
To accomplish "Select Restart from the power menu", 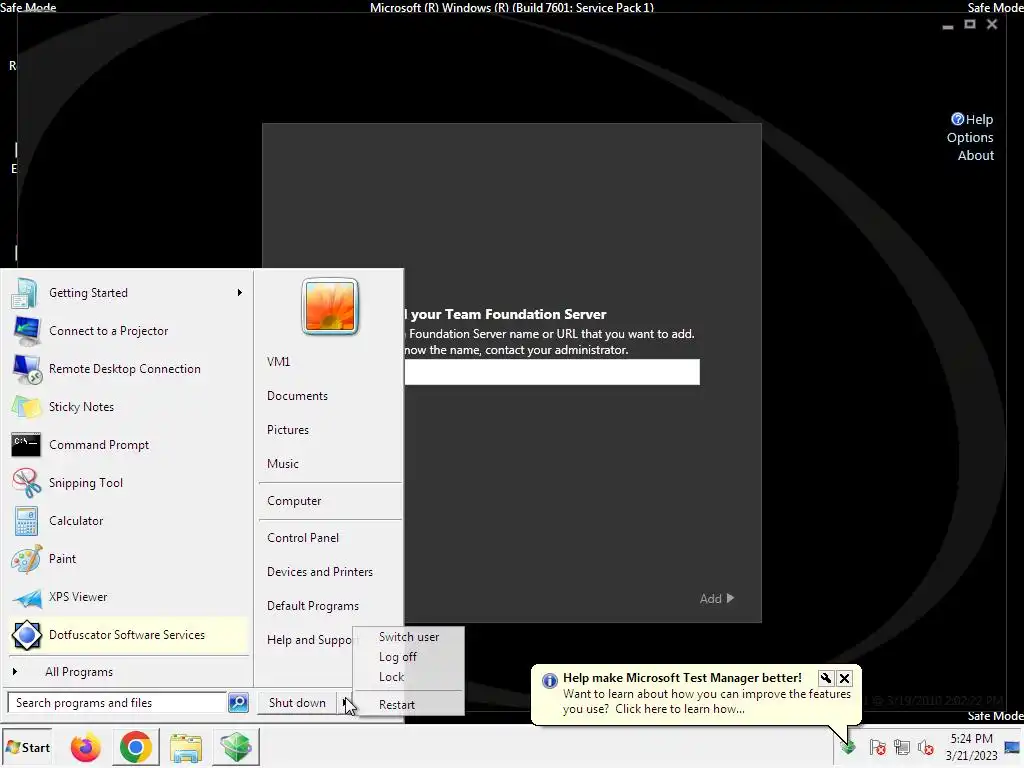I will tap(397, 705).
